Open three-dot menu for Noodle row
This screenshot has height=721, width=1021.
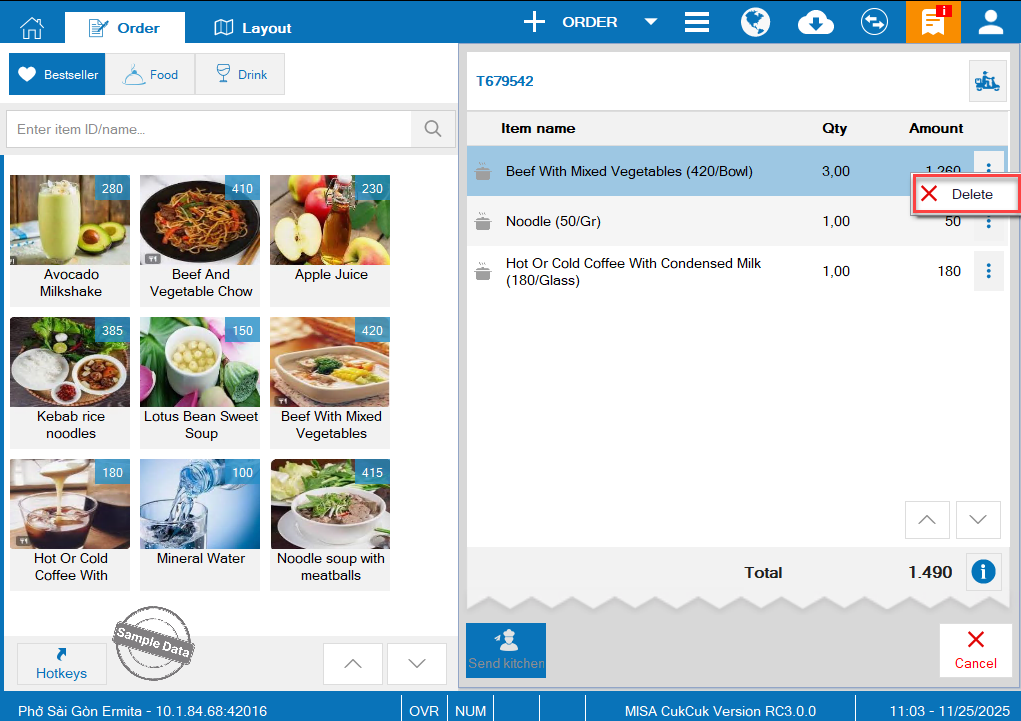point(988,222)
